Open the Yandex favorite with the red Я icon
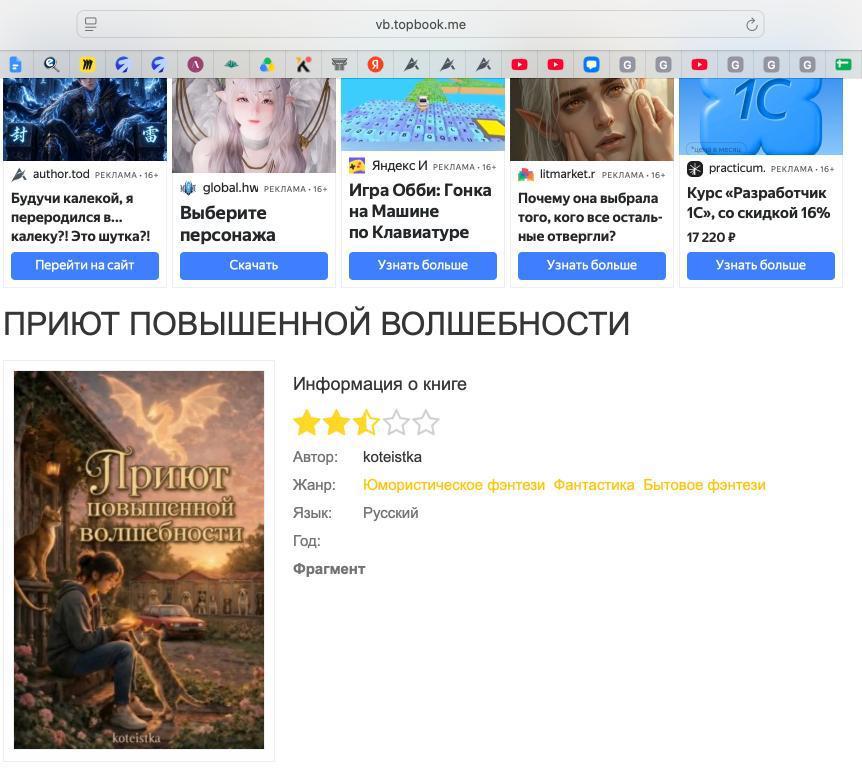The image size is (862, 784). point(375,65)
